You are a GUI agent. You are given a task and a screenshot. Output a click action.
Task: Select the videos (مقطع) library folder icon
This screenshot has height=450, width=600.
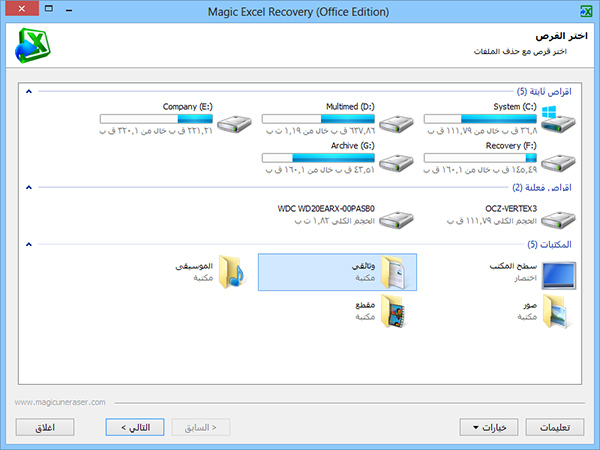[393, 311]
